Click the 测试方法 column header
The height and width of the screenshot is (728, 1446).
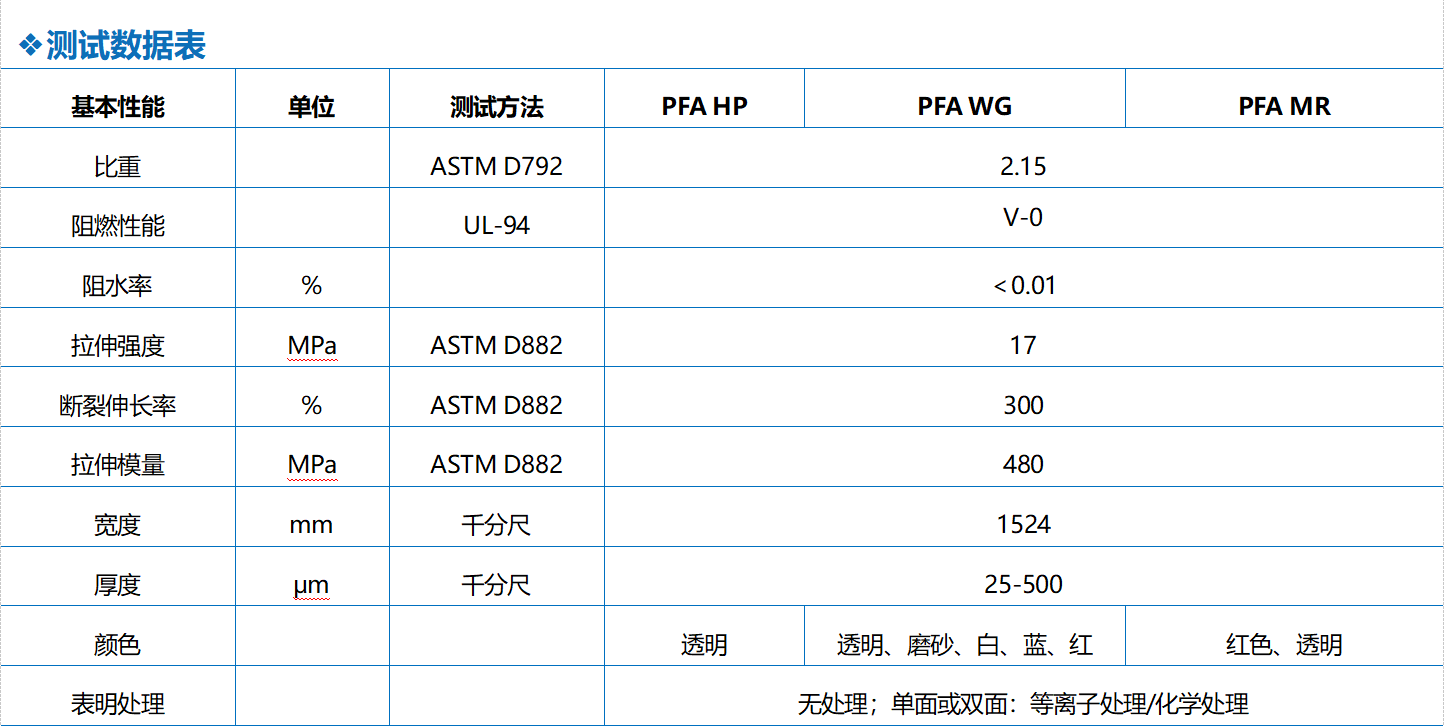(x=496, y=107)
